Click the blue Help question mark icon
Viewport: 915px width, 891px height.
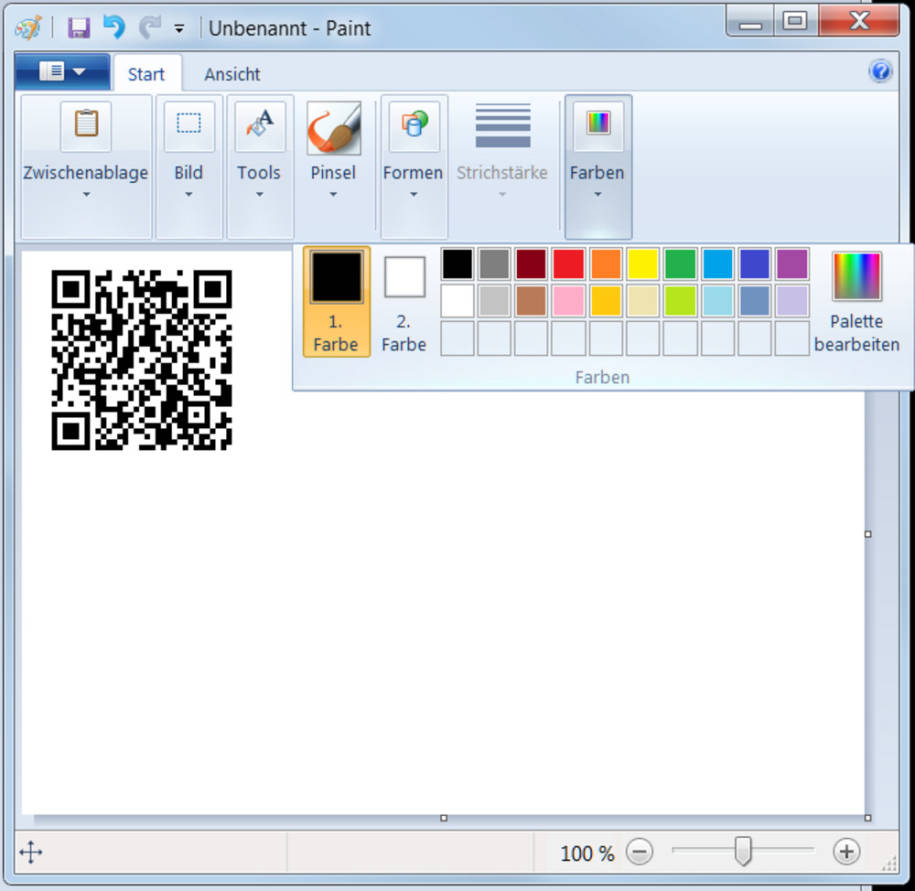[880, 71]
